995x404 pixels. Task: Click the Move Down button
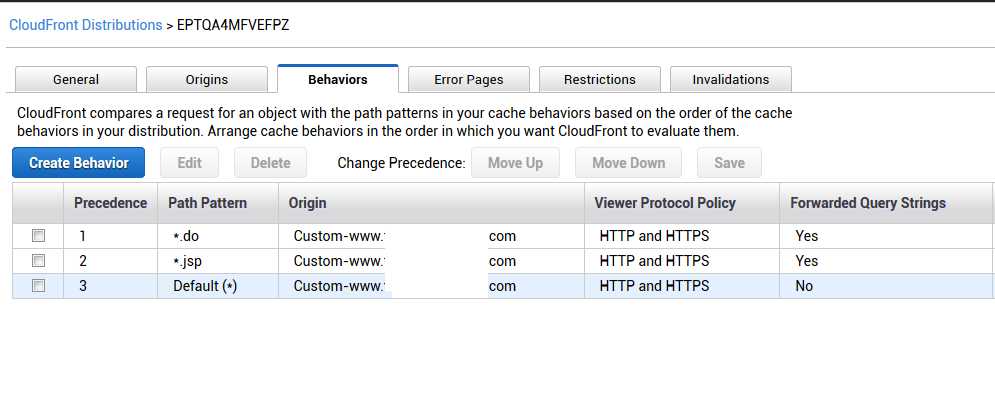pos(628,163)
